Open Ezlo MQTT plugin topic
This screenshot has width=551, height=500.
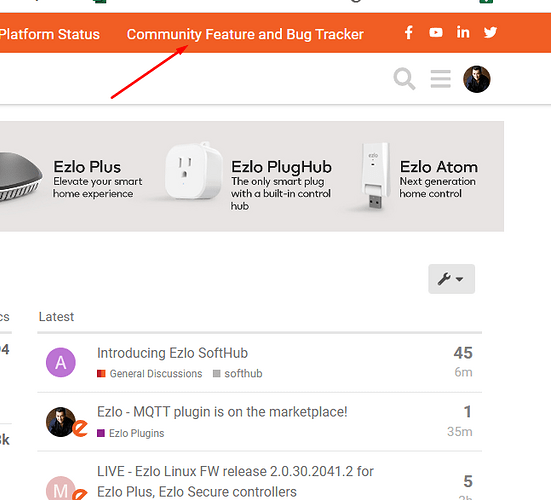pyautogui.click(x=222, y=412)
